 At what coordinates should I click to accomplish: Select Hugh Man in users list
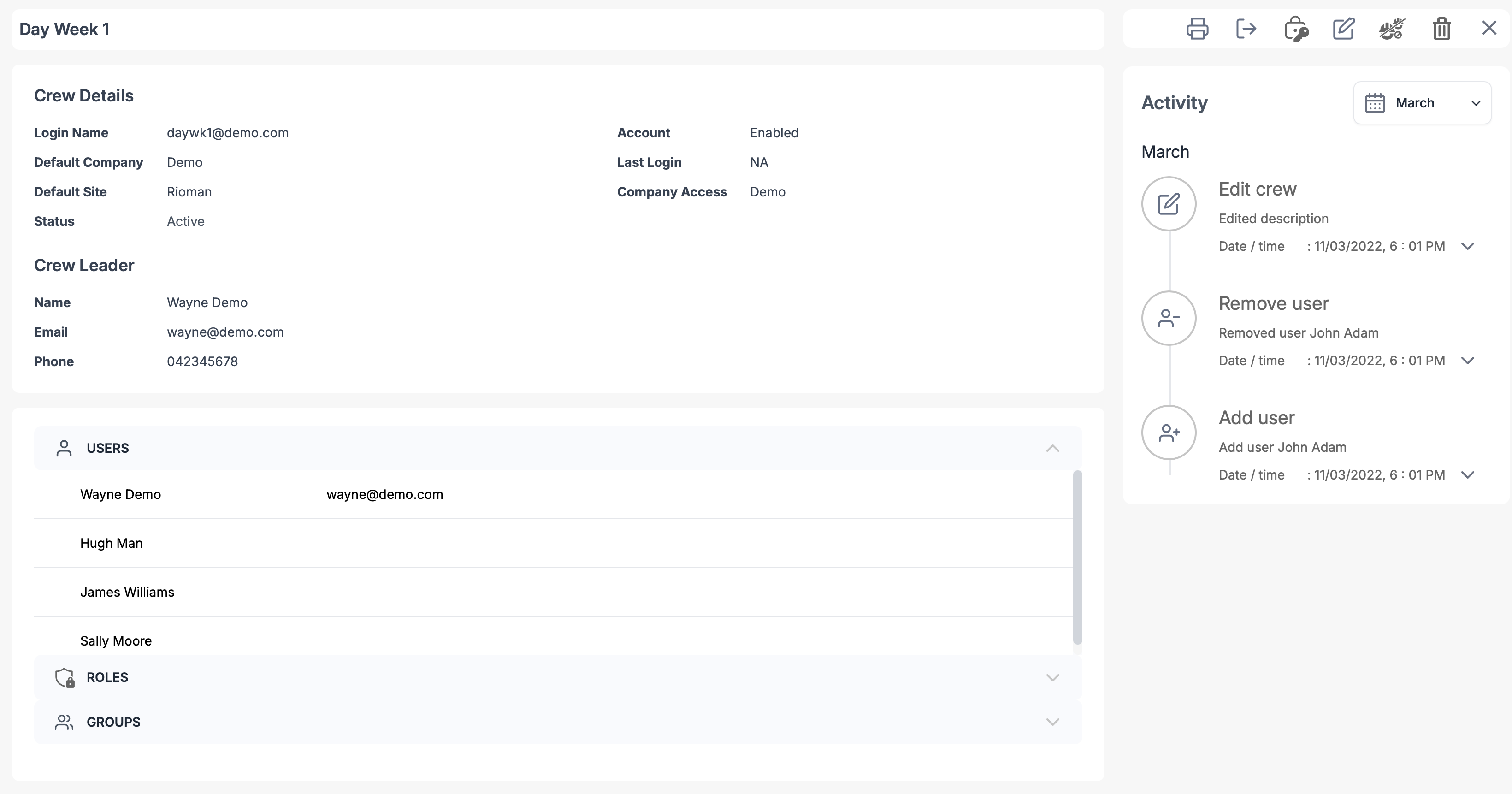112,543
